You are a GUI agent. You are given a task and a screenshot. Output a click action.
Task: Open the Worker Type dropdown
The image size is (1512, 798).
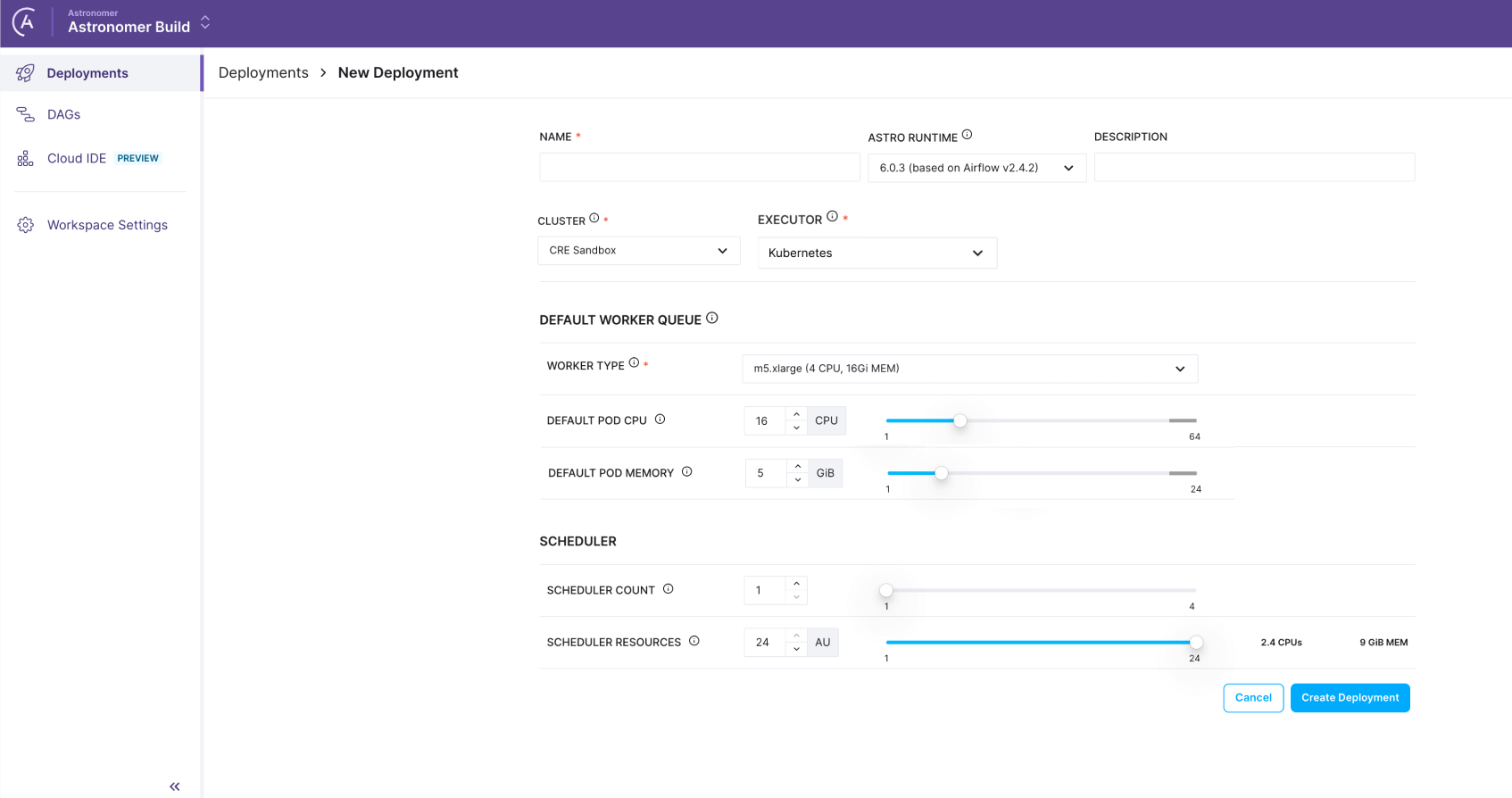pyautogui.click(x=969, y=369)
